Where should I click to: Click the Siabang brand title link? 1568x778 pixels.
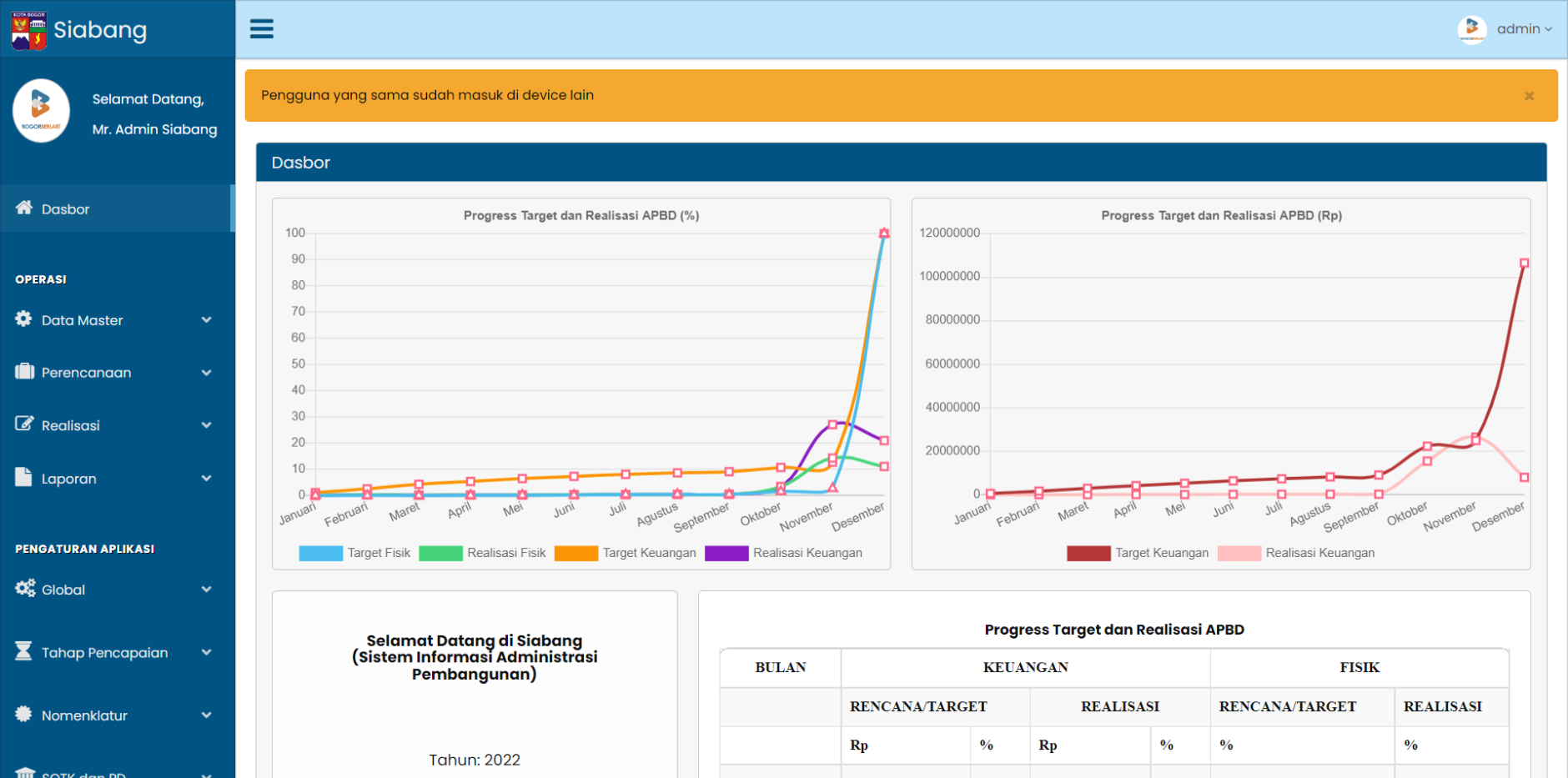100,30
